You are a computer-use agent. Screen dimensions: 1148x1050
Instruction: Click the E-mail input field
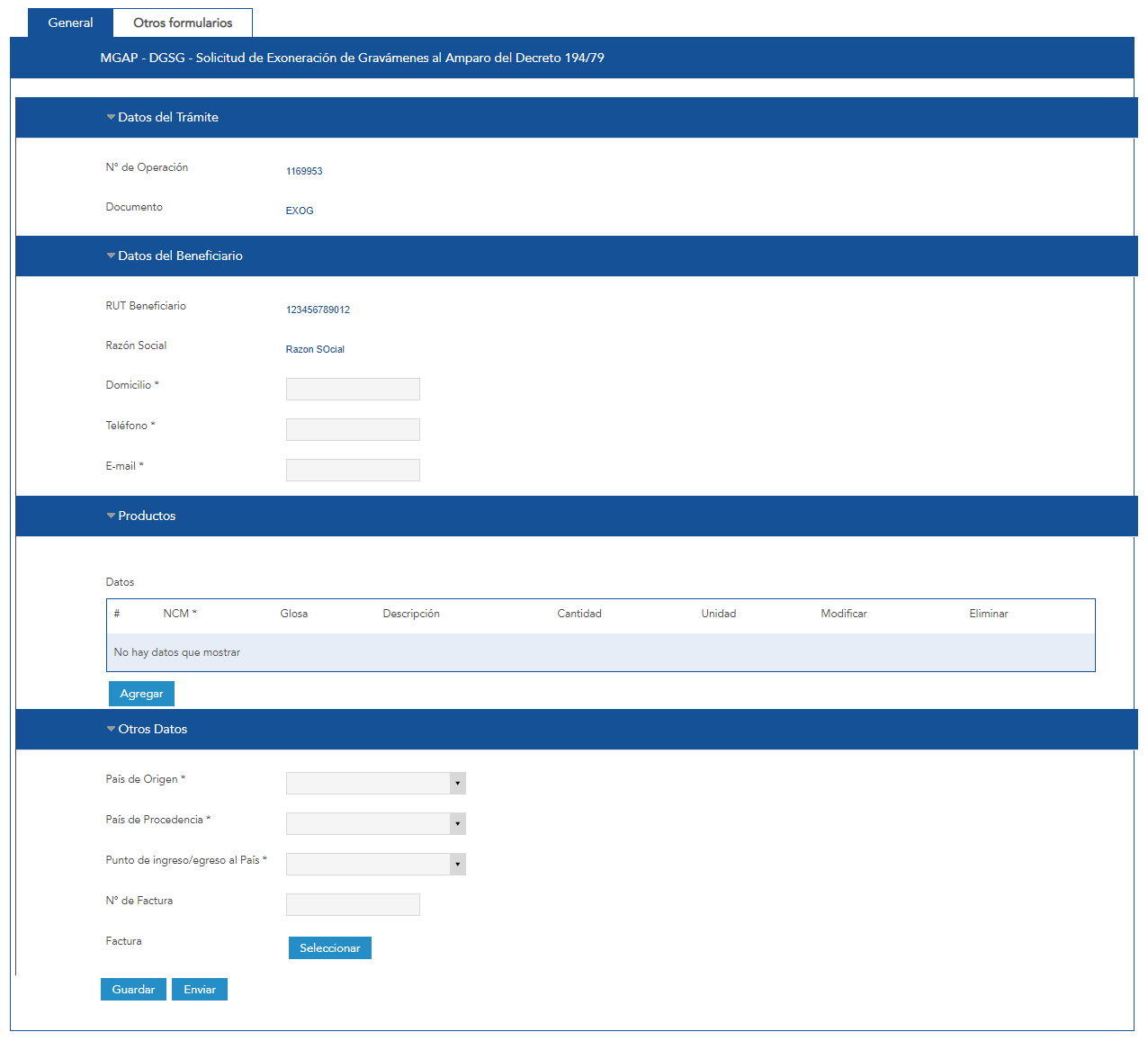point(353,470)
